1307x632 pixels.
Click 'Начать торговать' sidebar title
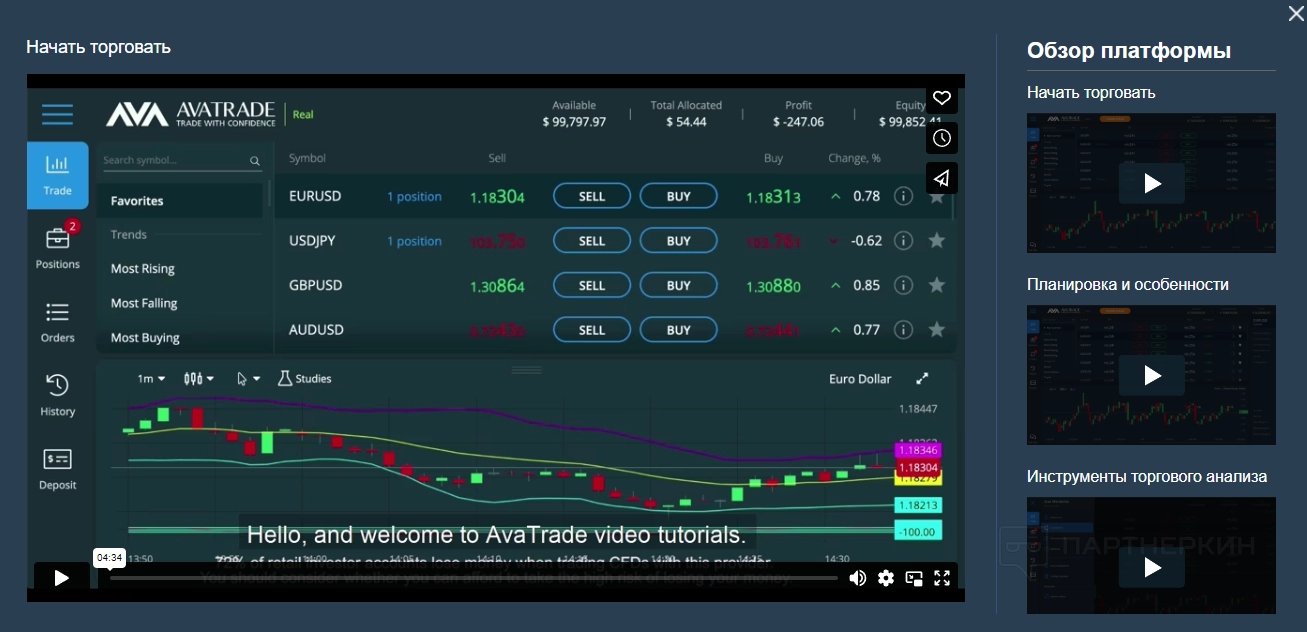[1091, 92]
